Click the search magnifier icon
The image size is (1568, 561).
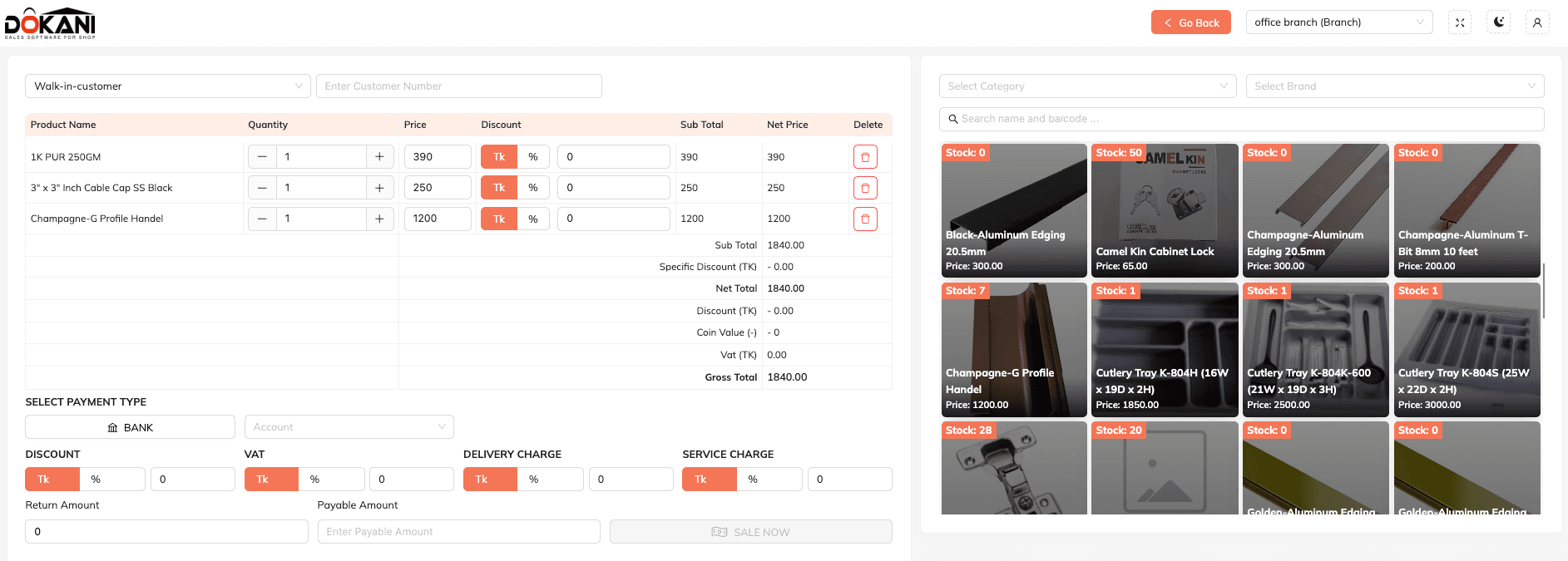click(953, 119)
